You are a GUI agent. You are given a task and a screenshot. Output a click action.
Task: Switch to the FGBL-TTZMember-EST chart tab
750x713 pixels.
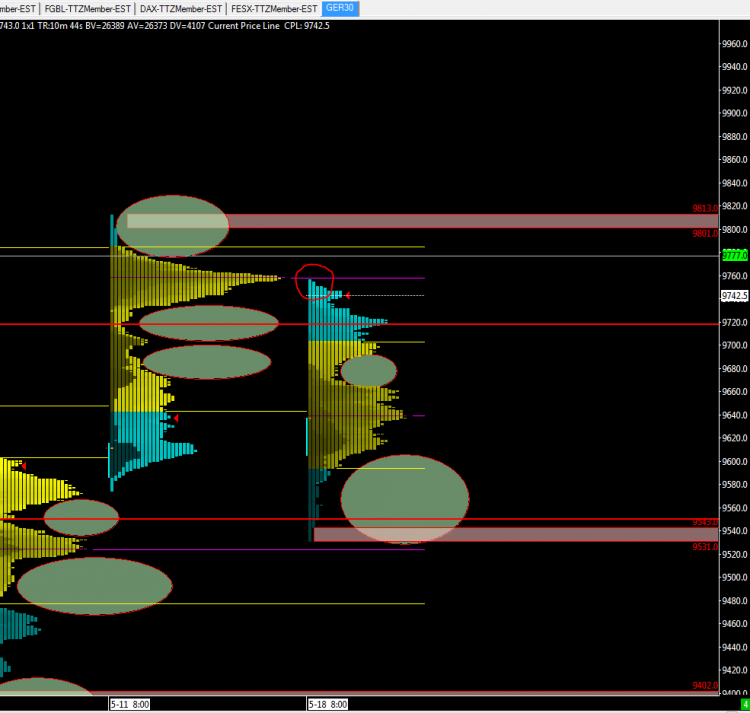pos(88,9)
